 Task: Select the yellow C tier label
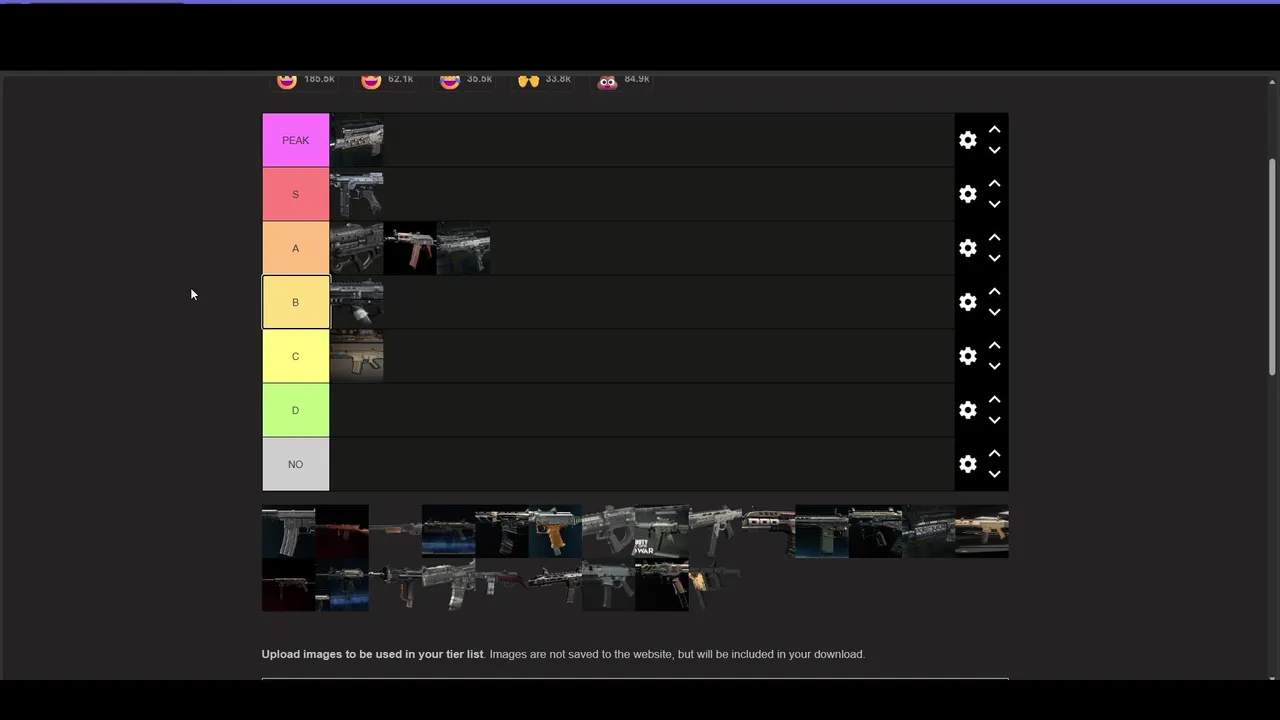[x=296, y=356]
